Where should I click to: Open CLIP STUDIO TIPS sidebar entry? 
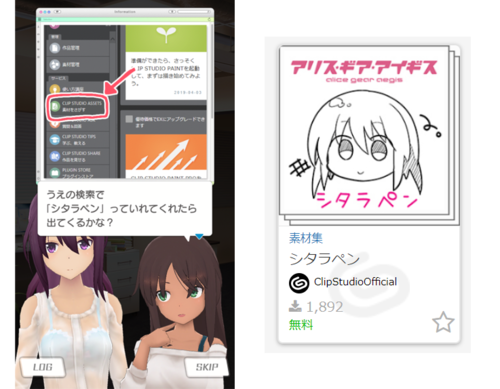click(79, 140)
